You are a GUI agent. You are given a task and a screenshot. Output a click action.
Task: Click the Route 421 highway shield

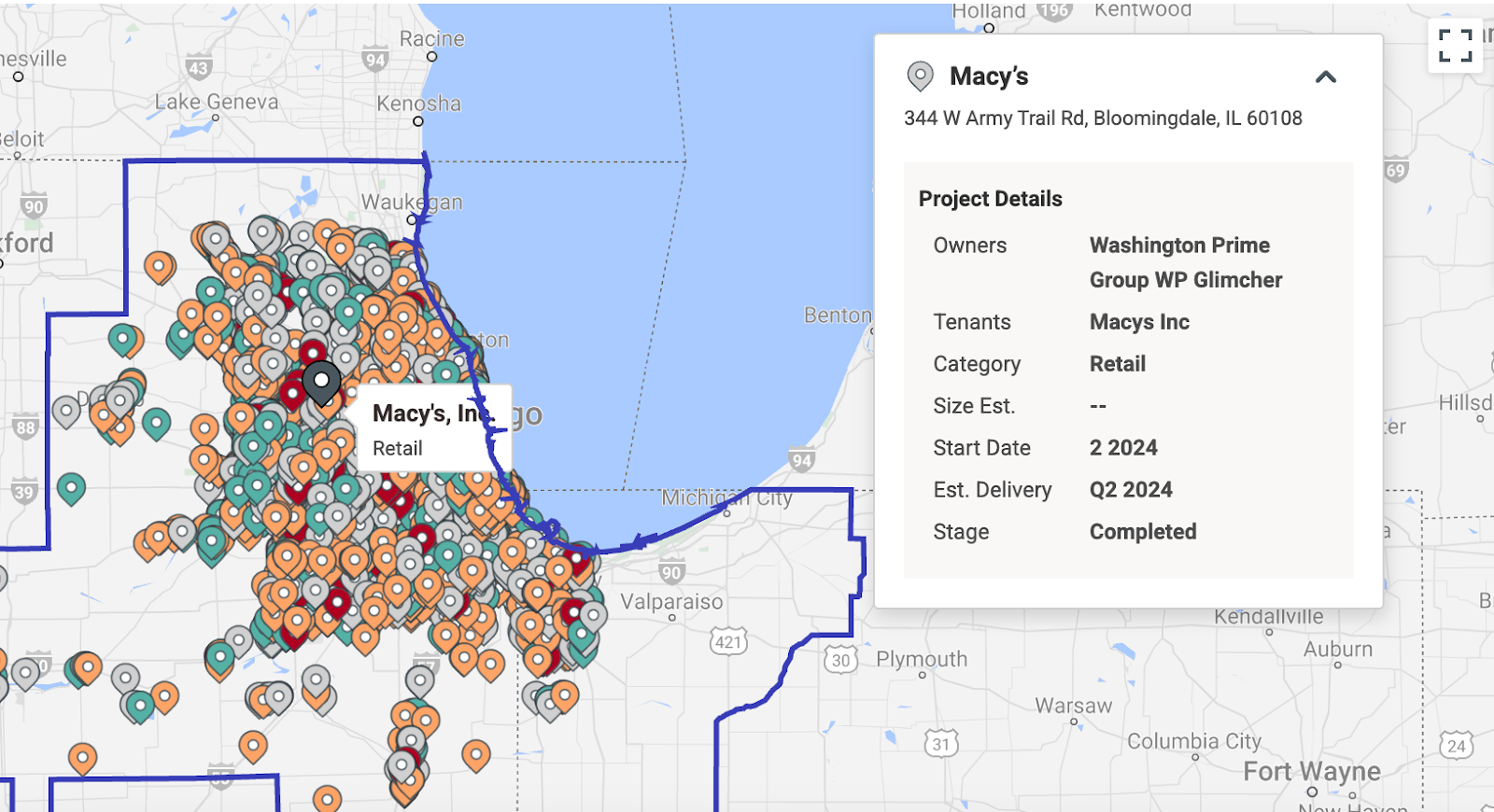(x=728, y=642)
